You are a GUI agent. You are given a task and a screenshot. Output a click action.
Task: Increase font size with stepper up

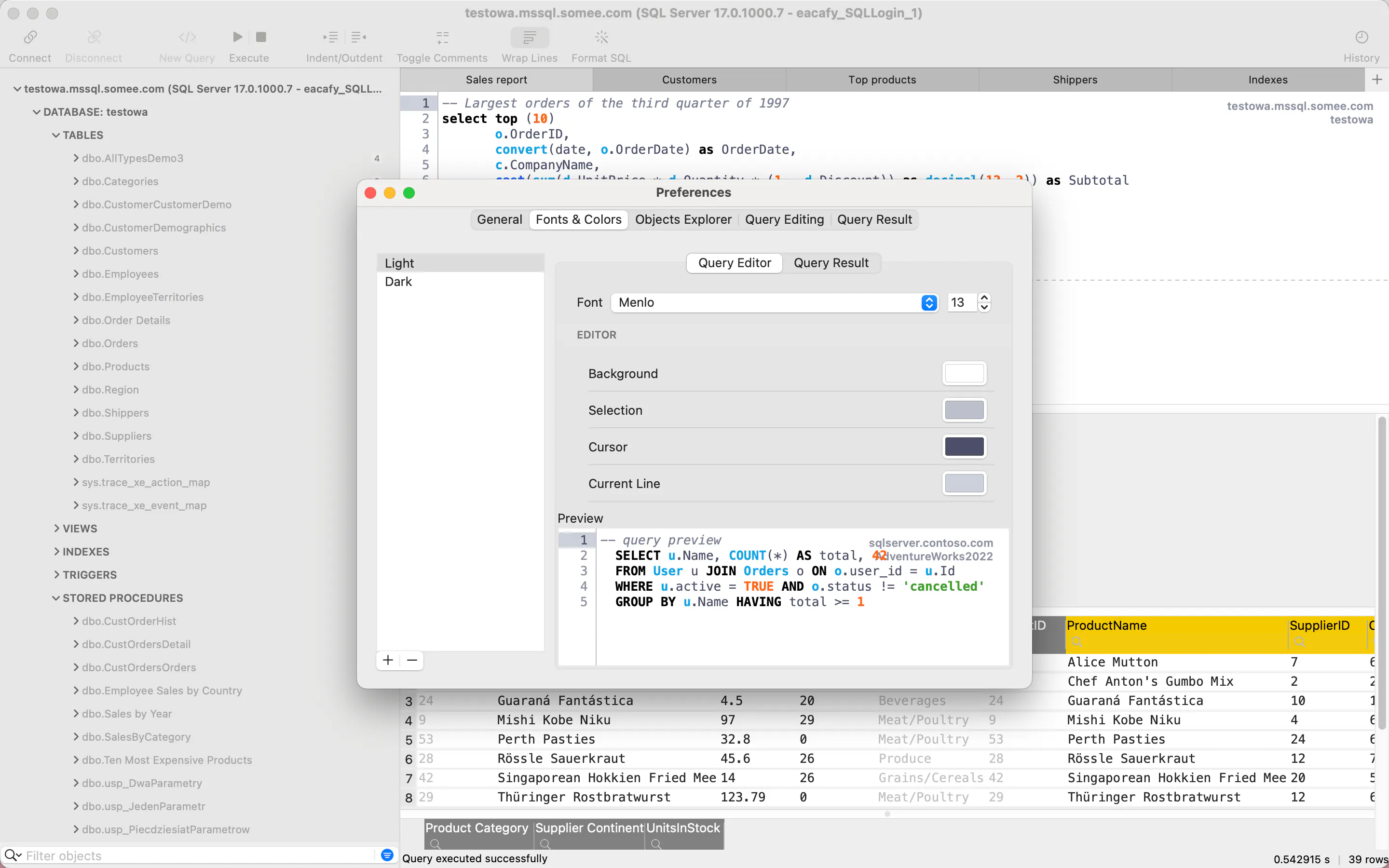pos(984,298)
